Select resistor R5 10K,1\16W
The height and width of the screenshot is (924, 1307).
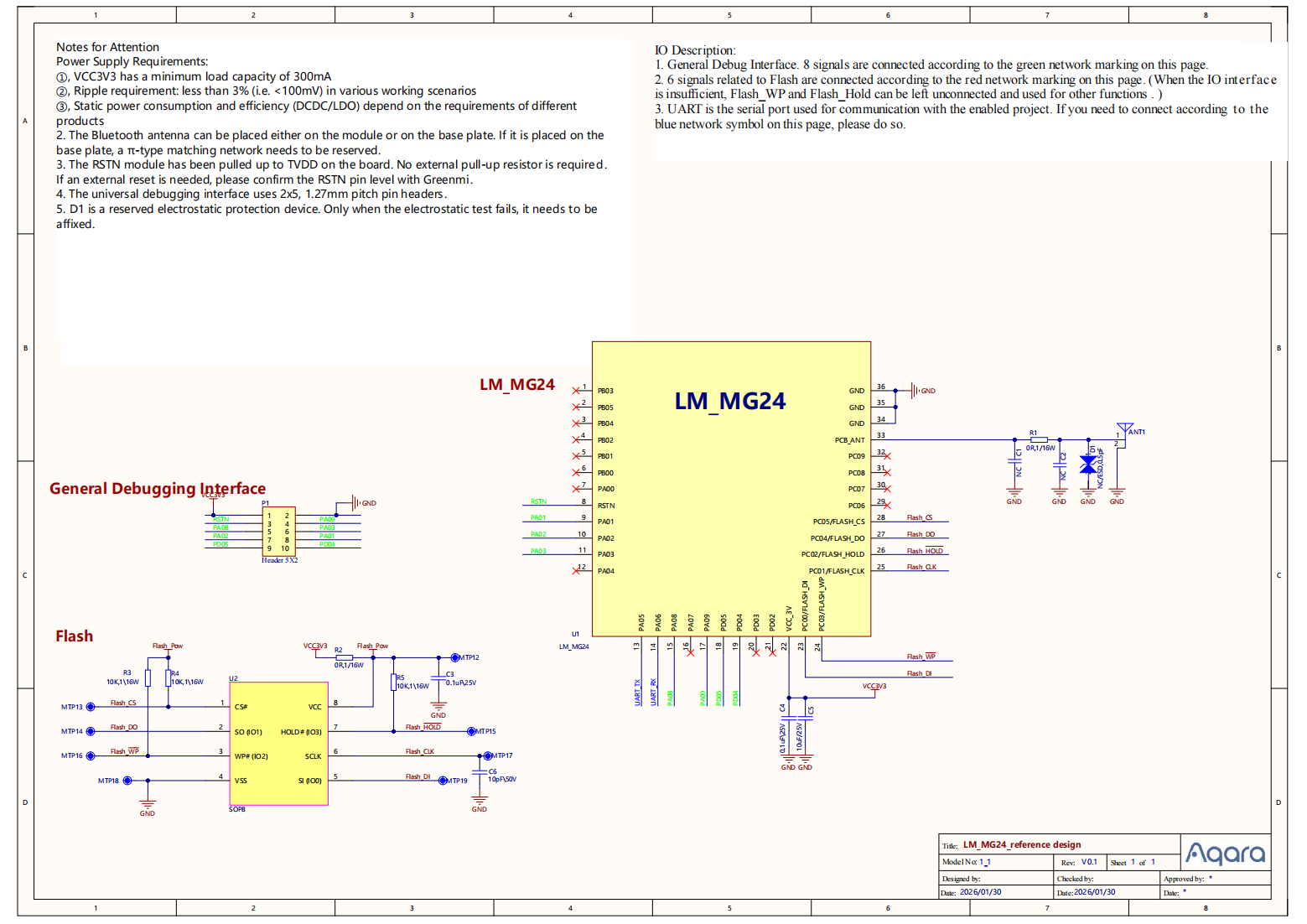click(393, 682)
